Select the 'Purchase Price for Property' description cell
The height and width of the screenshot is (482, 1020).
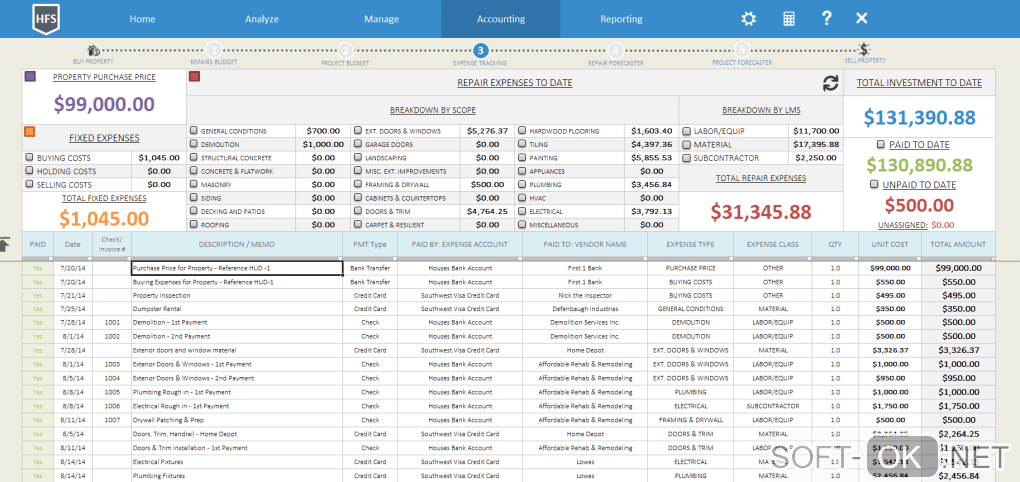[237, 268]
